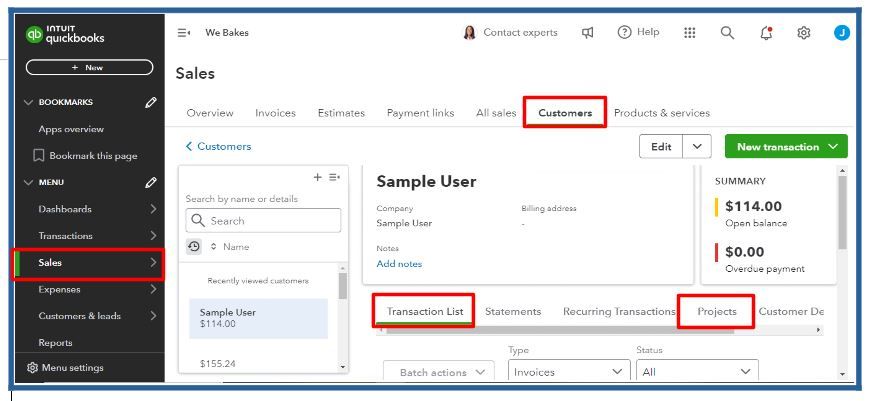Click the $114.00 Open balance amount
This screenshot has height=401, width=872.
753,206
